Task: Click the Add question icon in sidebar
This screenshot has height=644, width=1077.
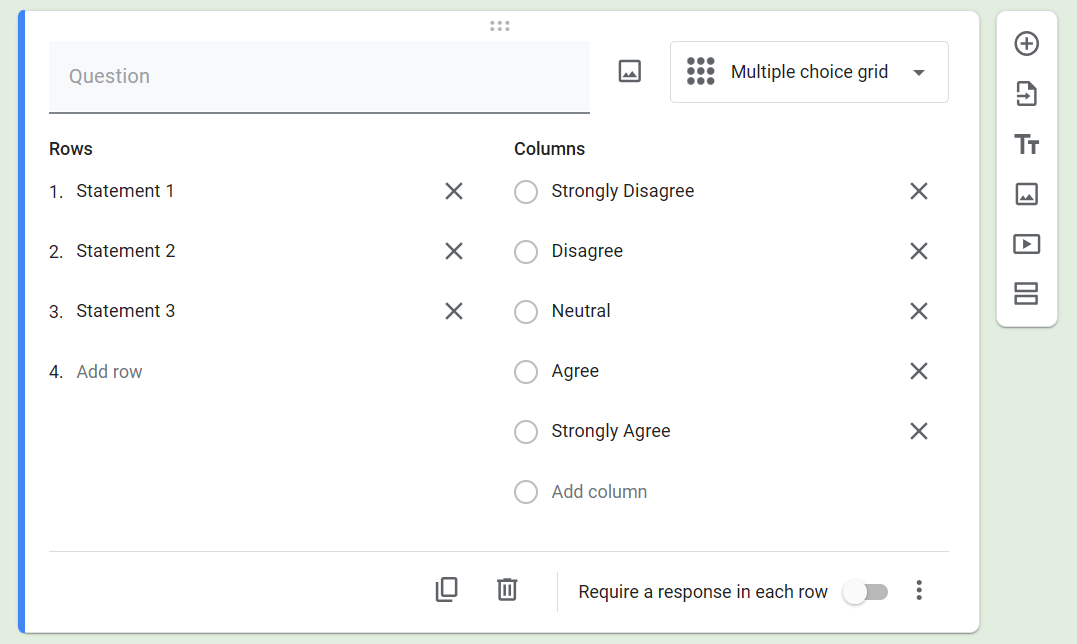Action: pyautogui.click(x=1027, y=44)
